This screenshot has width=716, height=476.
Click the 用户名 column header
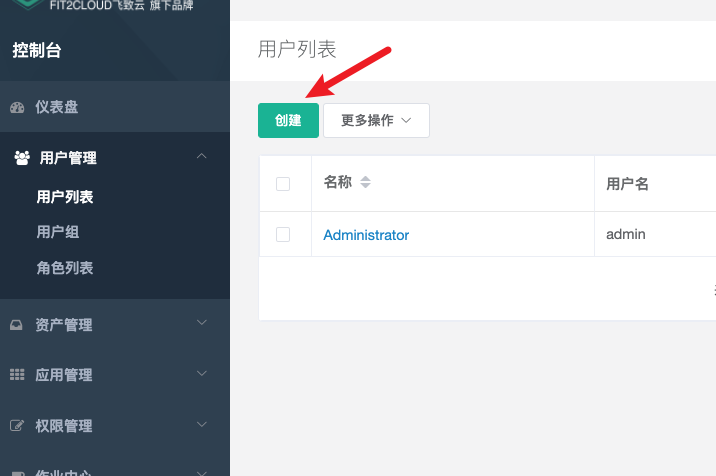627,184
